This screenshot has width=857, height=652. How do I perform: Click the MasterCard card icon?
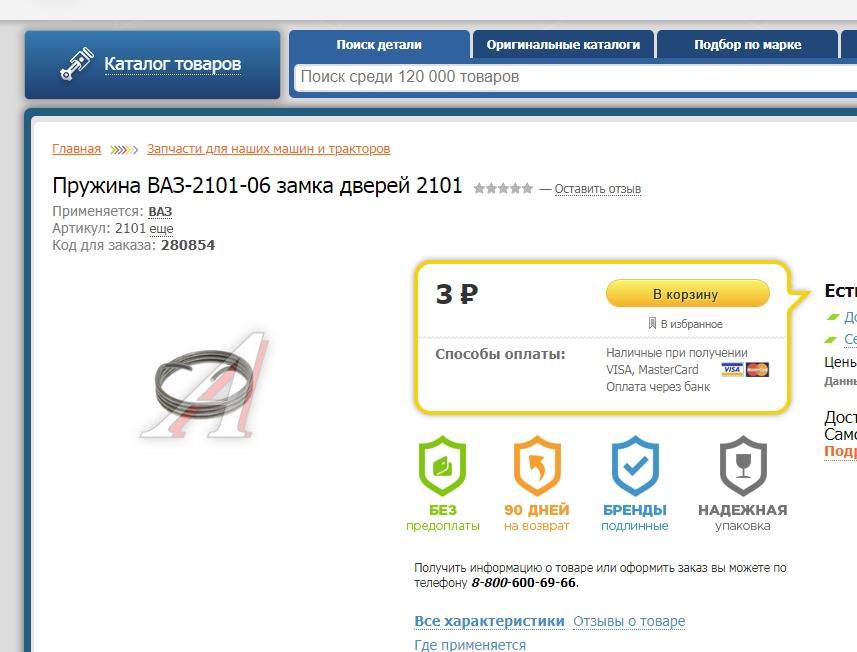758,369
